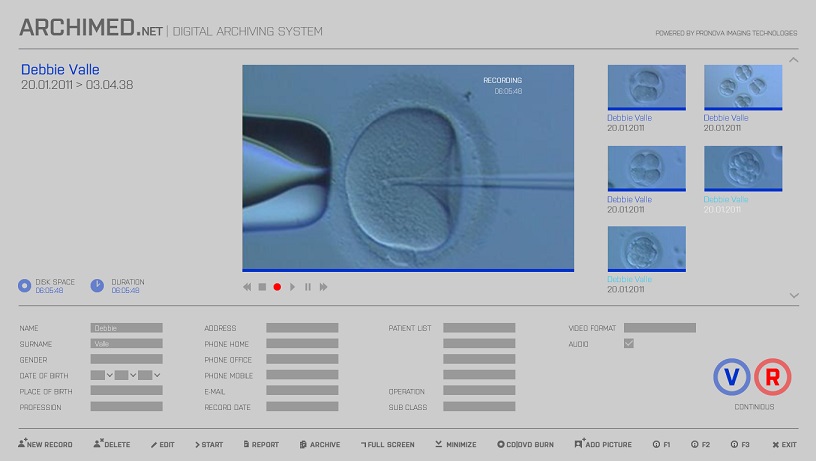Select the red R mode button
Screen dimensions: 816x461
point(773,377)
